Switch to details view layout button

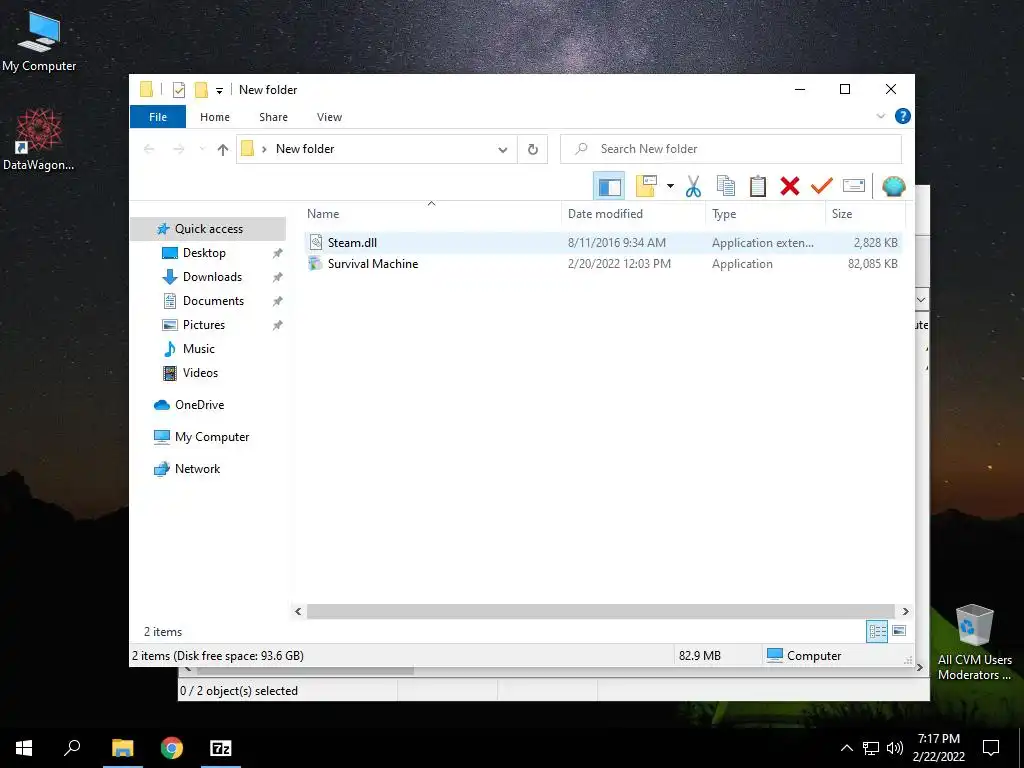click(x=877, y=631)
